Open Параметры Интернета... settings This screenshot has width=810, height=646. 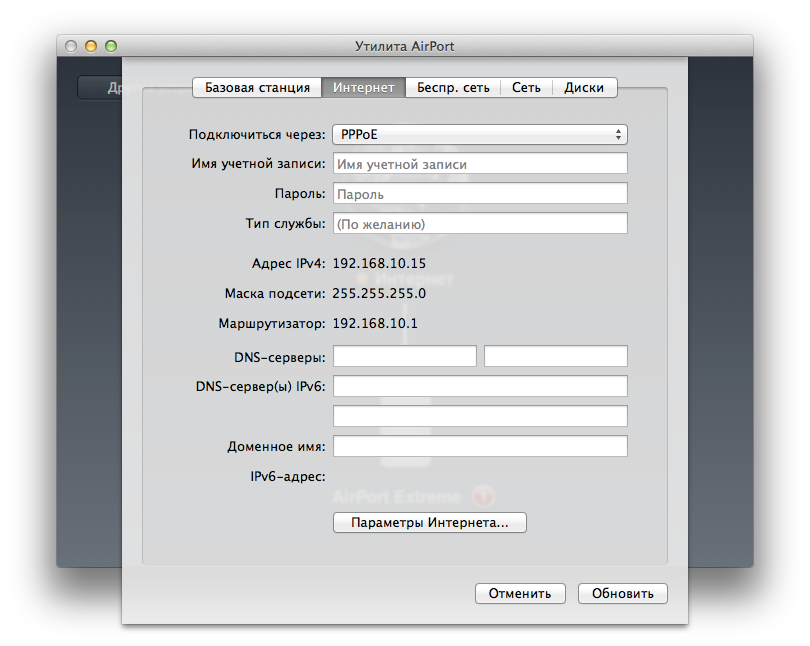pyautogui.click(x=430, y=523)
